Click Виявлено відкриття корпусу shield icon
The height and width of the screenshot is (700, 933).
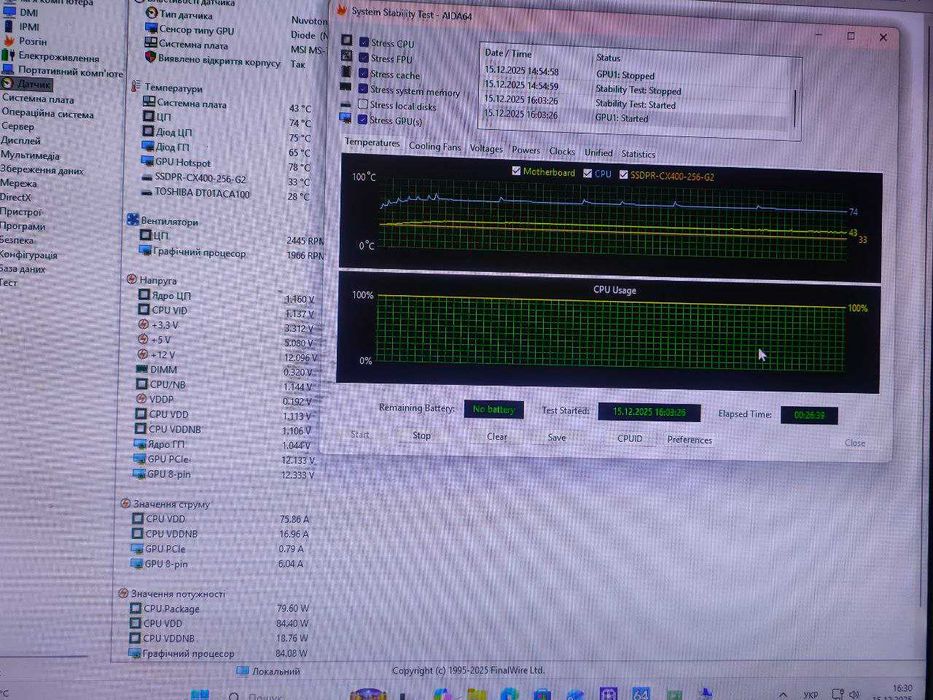(x=151, y=57)
